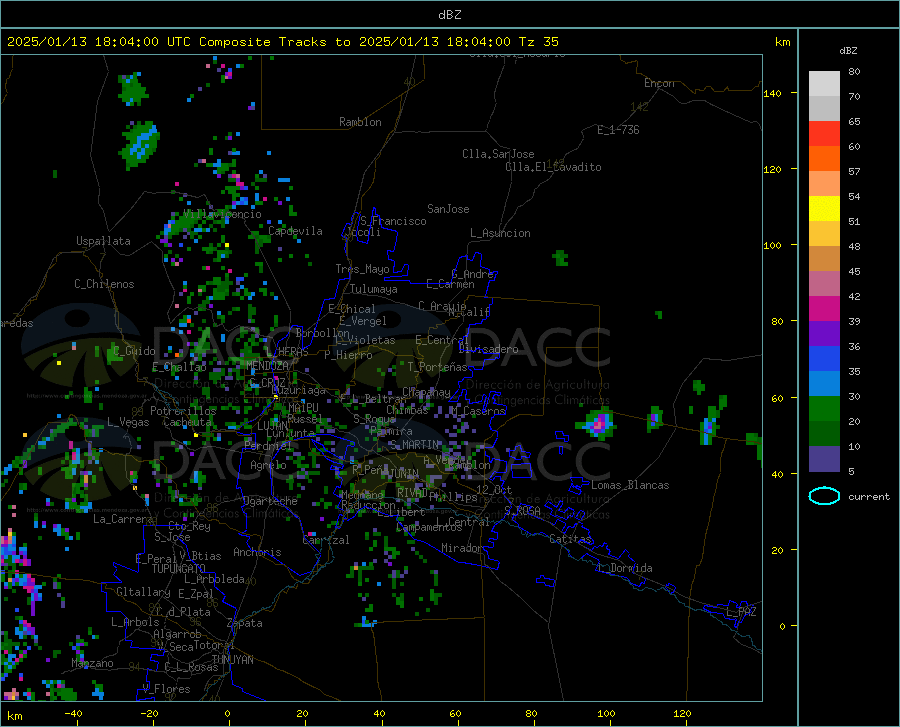Click the L_Dormida place label

[624, 568]
